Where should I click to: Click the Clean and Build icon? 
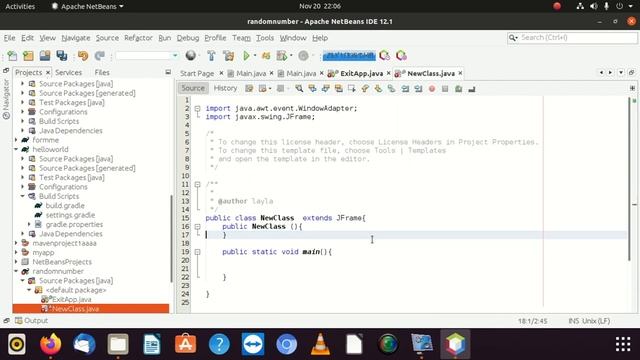point(229,56)
